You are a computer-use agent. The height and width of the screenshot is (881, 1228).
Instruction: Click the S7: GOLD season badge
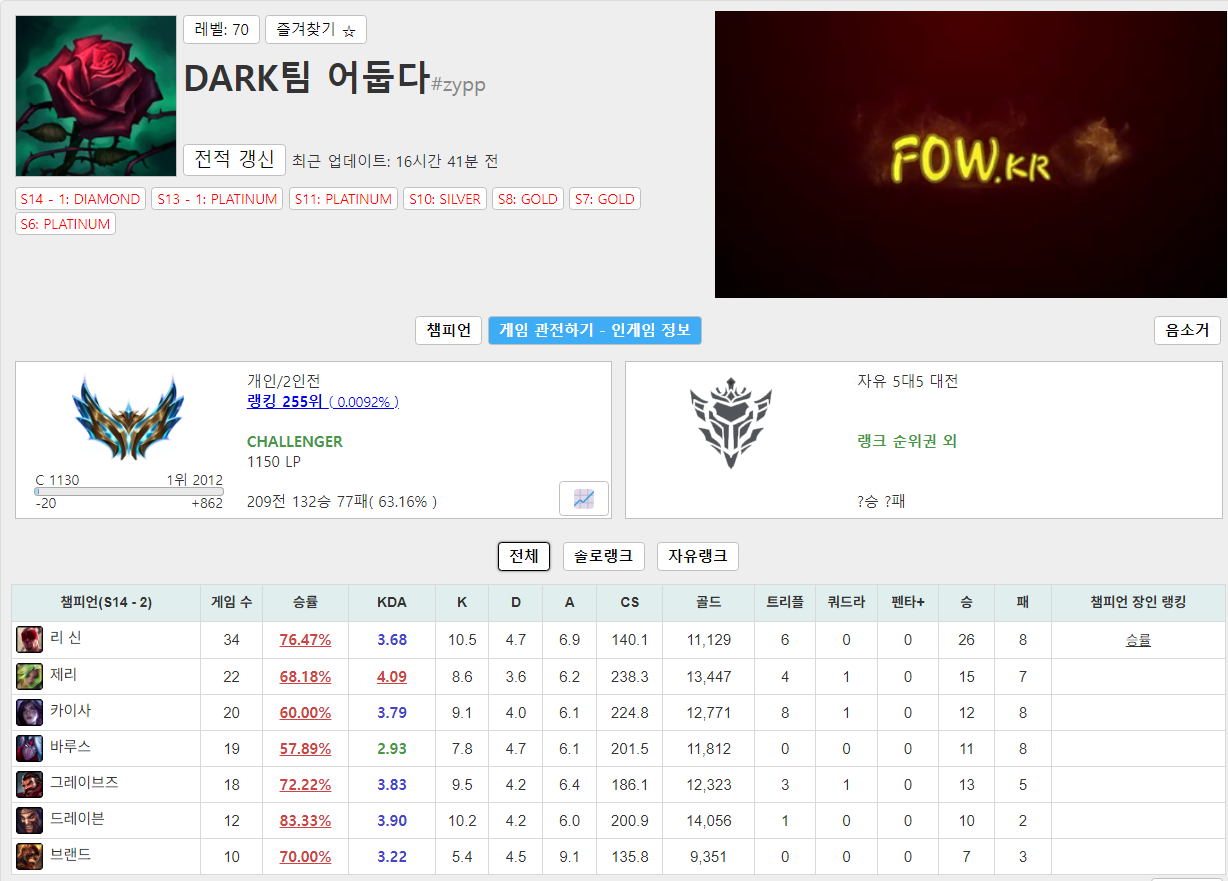pos(605,199)
